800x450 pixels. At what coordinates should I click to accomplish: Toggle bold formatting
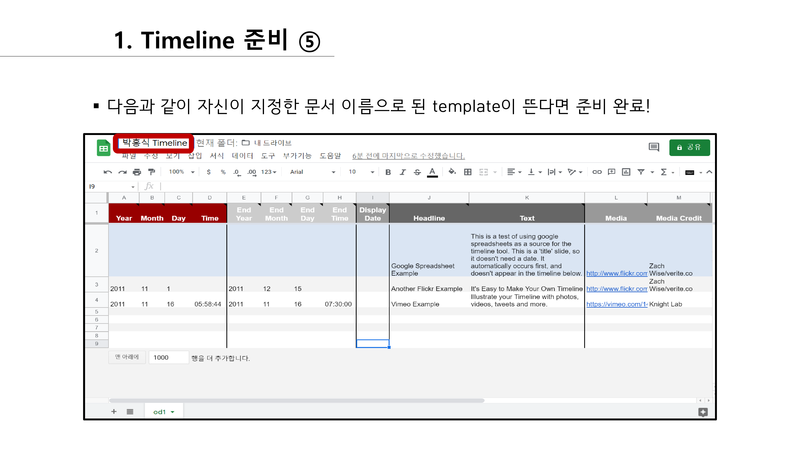point(388,172)
